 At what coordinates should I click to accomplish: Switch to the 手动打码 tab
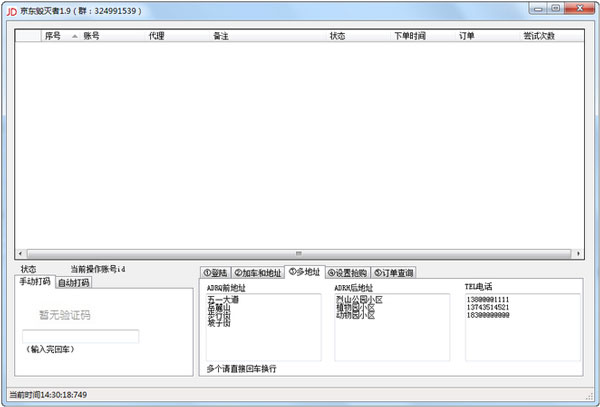click(36, 281)
